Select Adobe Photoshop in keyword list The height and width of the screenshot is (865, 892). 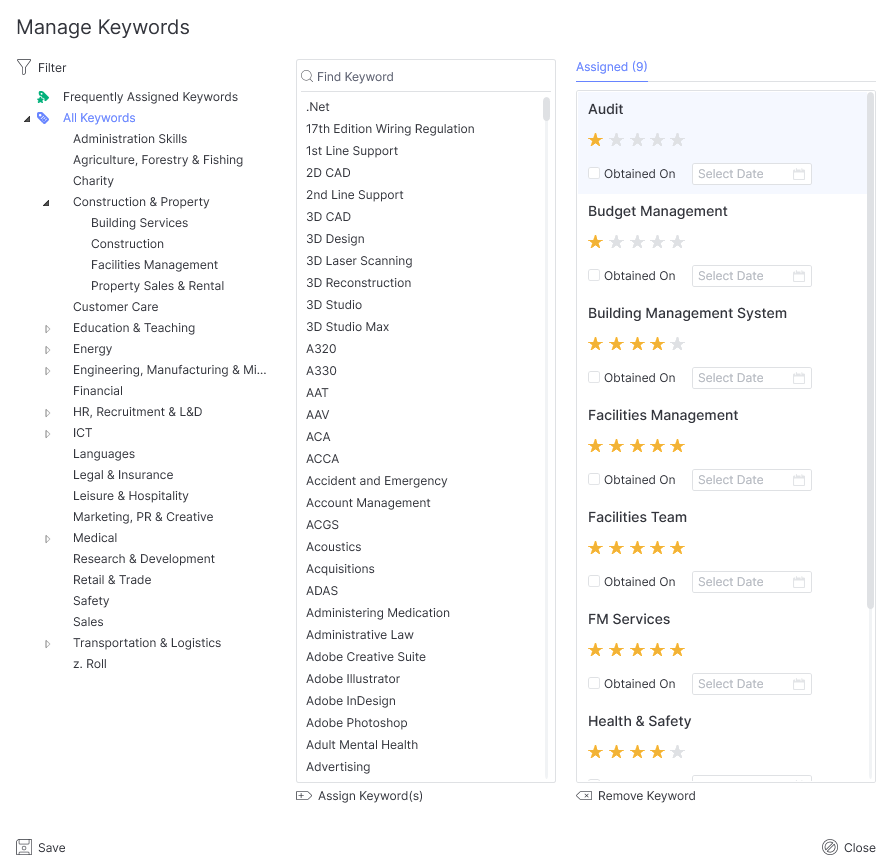356,723
